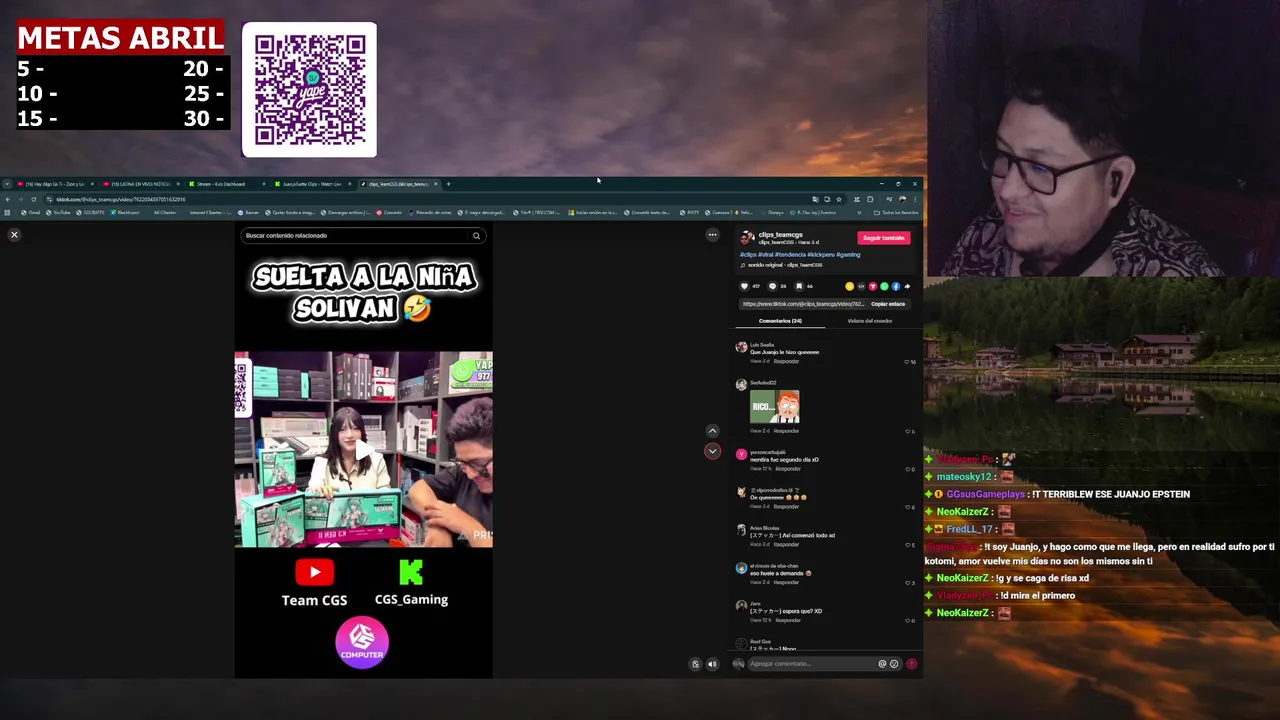Share the video via WhatsApp icon
The width and height of the screenshot is (1280, 720).
(884, 286)
